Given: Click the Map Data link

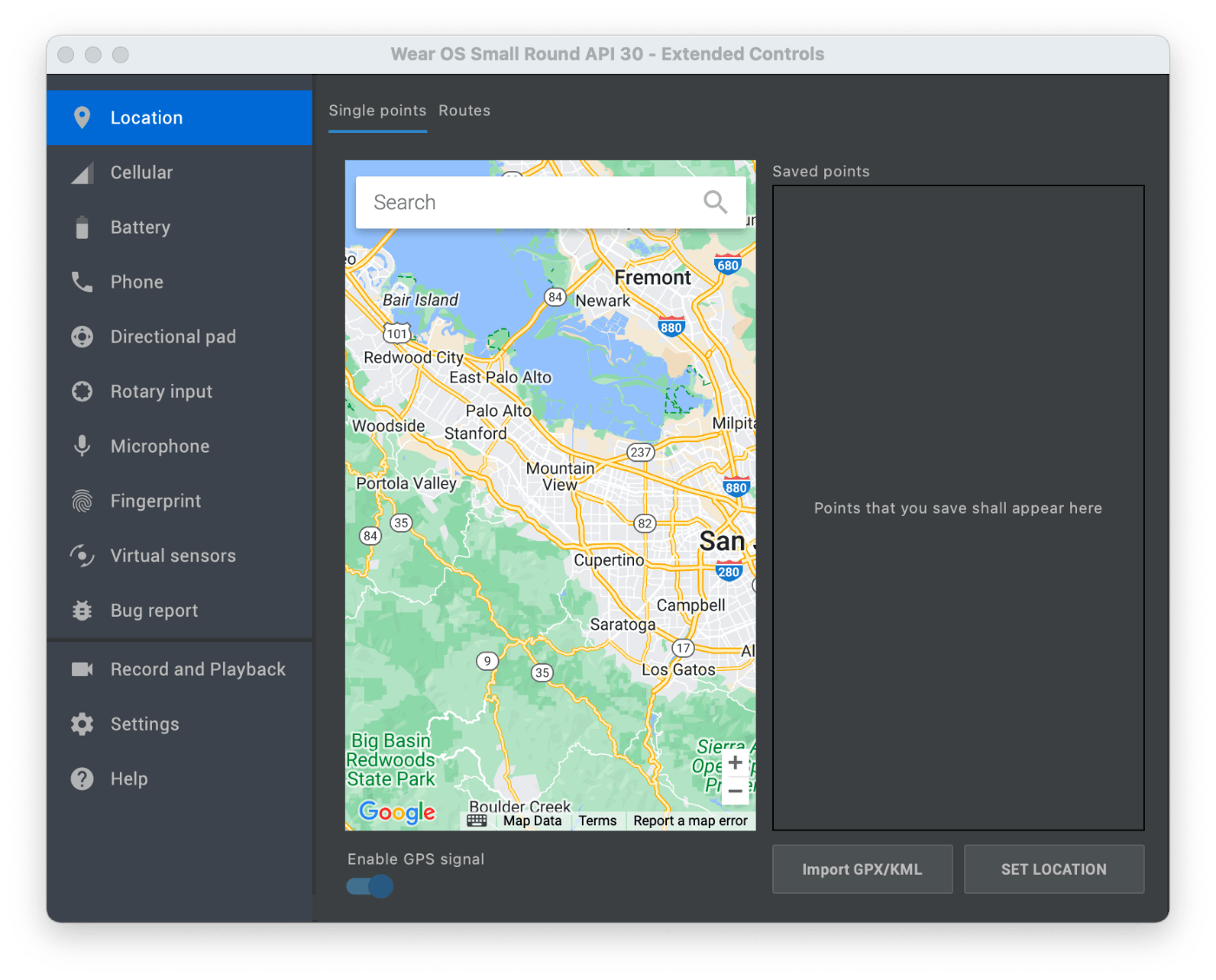Looking at the screenshot, I should (532, 820).
